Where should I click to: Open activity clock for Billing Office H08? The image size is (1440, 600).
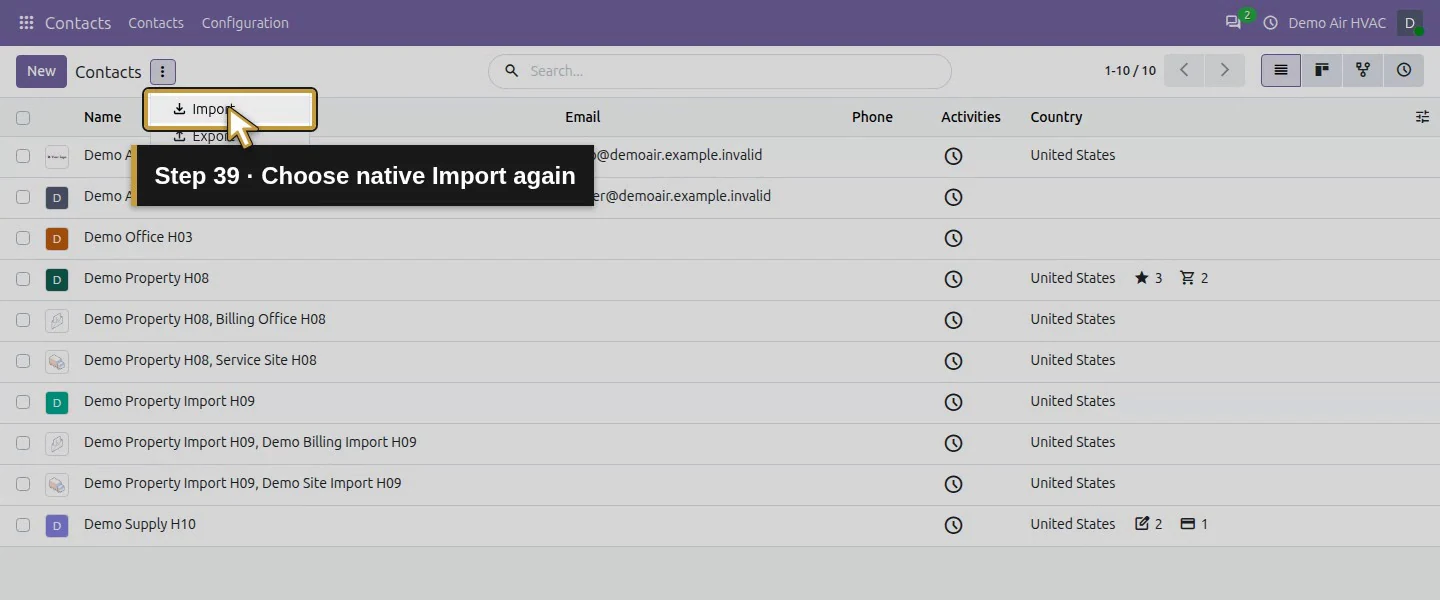(x=953, y=320)
